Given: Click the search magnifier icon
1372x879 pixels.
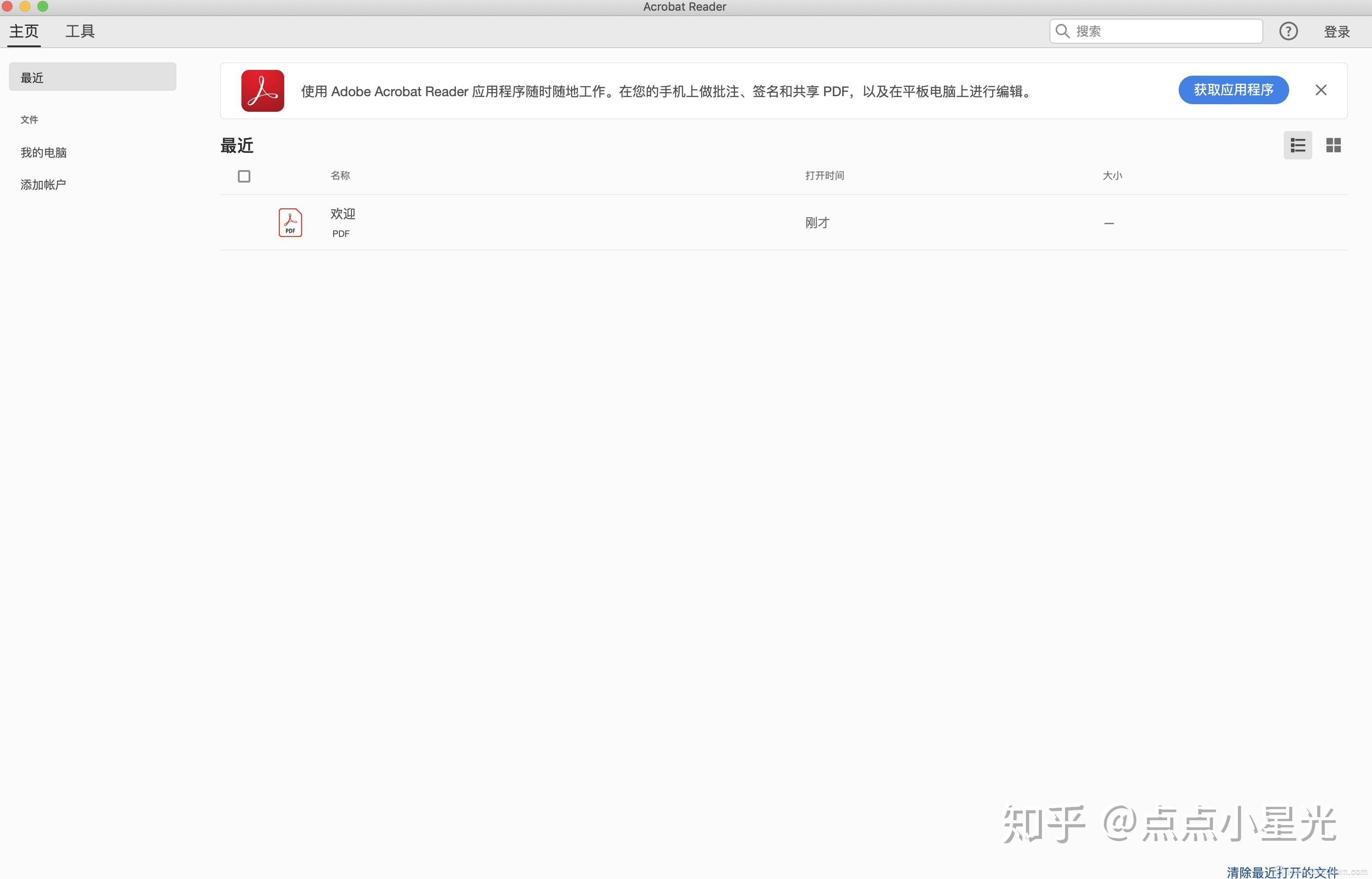Looking at the screenshot, I should point(1062,31).
